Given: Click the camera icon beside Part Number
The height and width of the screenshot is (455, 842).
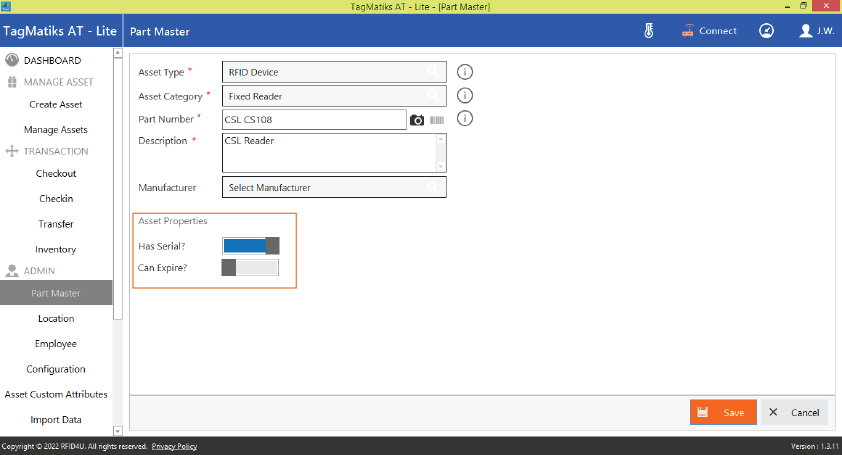Looking at the screenshot, I should pos(418,120).
